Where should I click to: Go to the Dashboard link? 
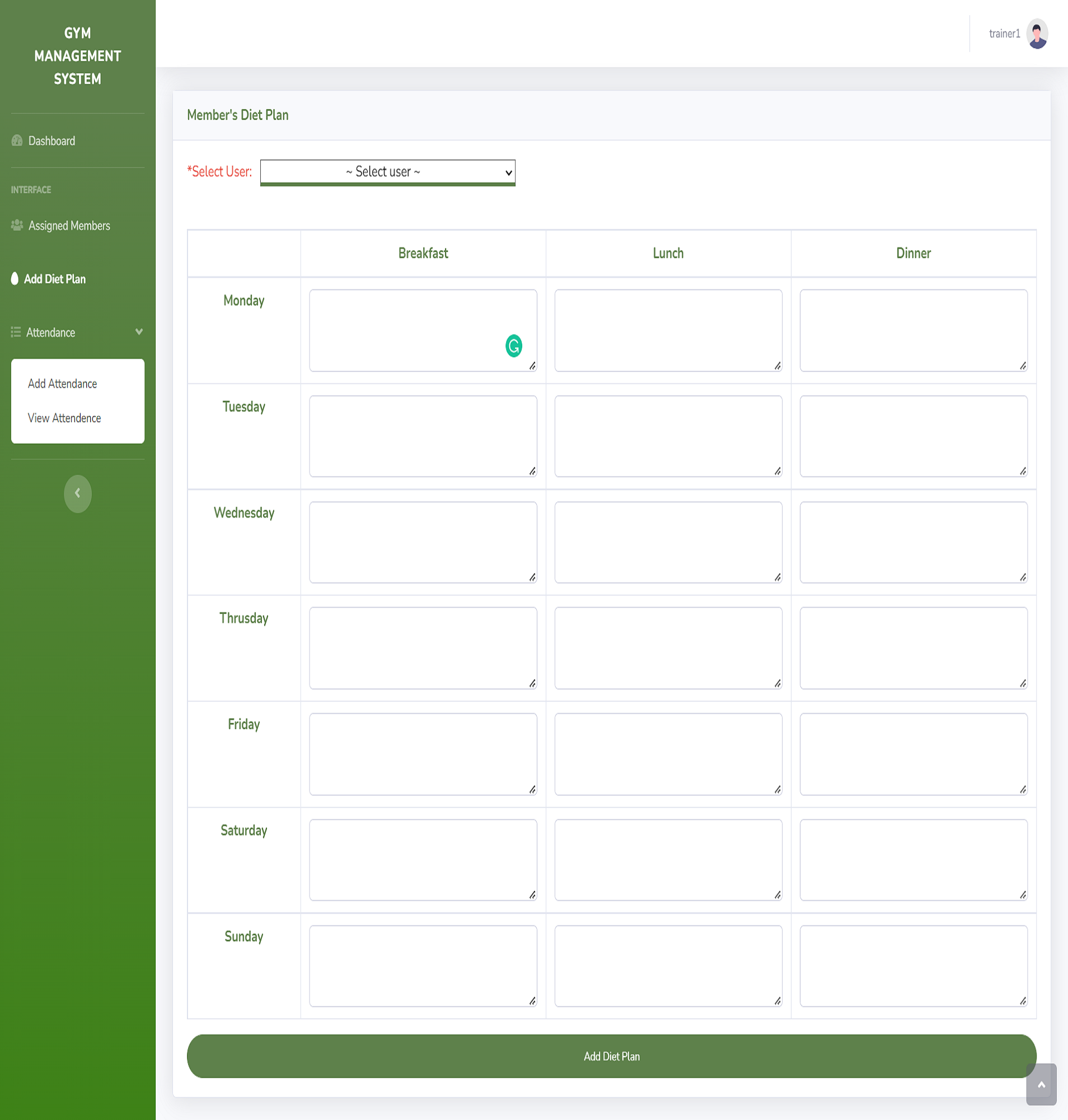[52, 141]
